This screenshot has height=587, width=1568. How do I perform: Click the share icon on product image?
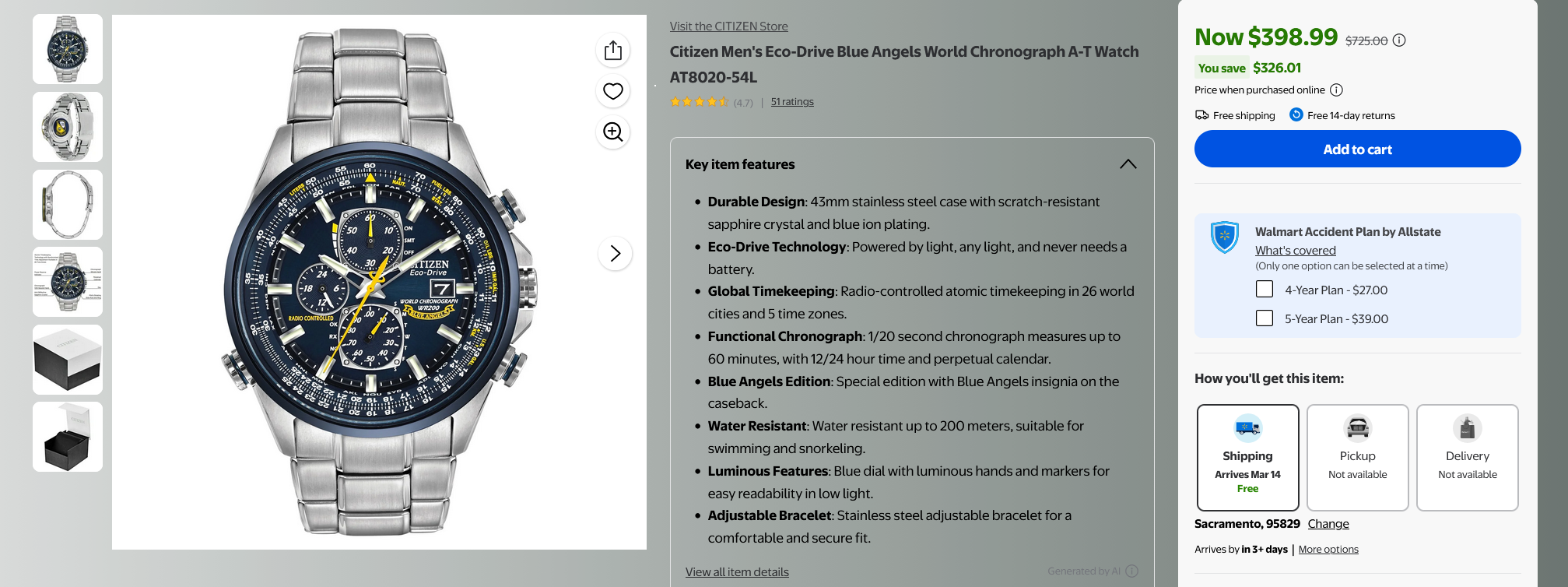(613, 51)
